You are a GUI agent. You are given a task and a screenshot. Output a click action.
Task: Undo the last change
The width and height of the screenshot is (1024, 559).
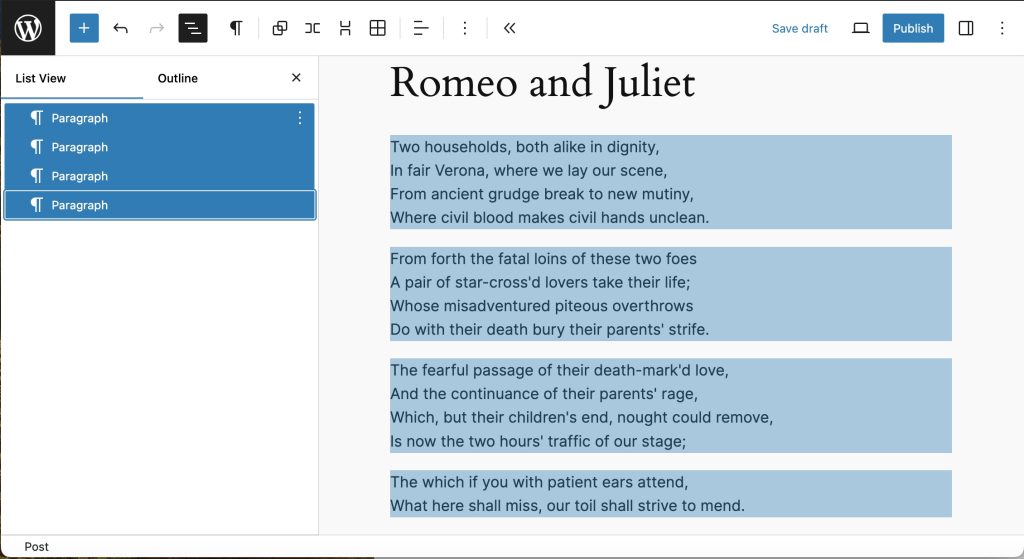click(120, 28)
